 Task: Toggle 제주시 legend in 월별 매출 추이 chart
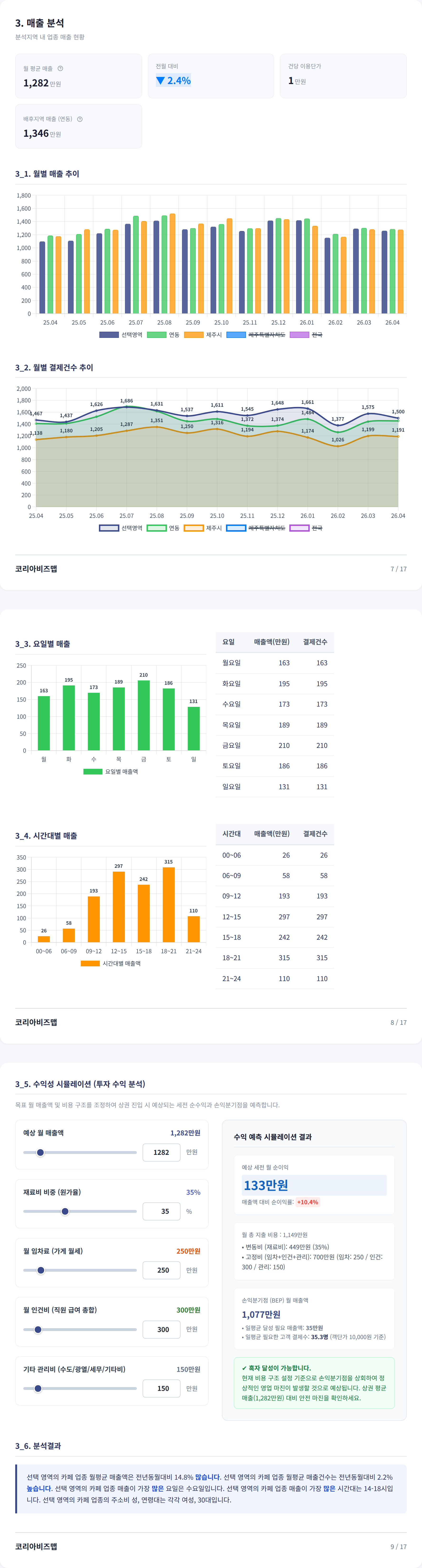click(x=203, y=335)
